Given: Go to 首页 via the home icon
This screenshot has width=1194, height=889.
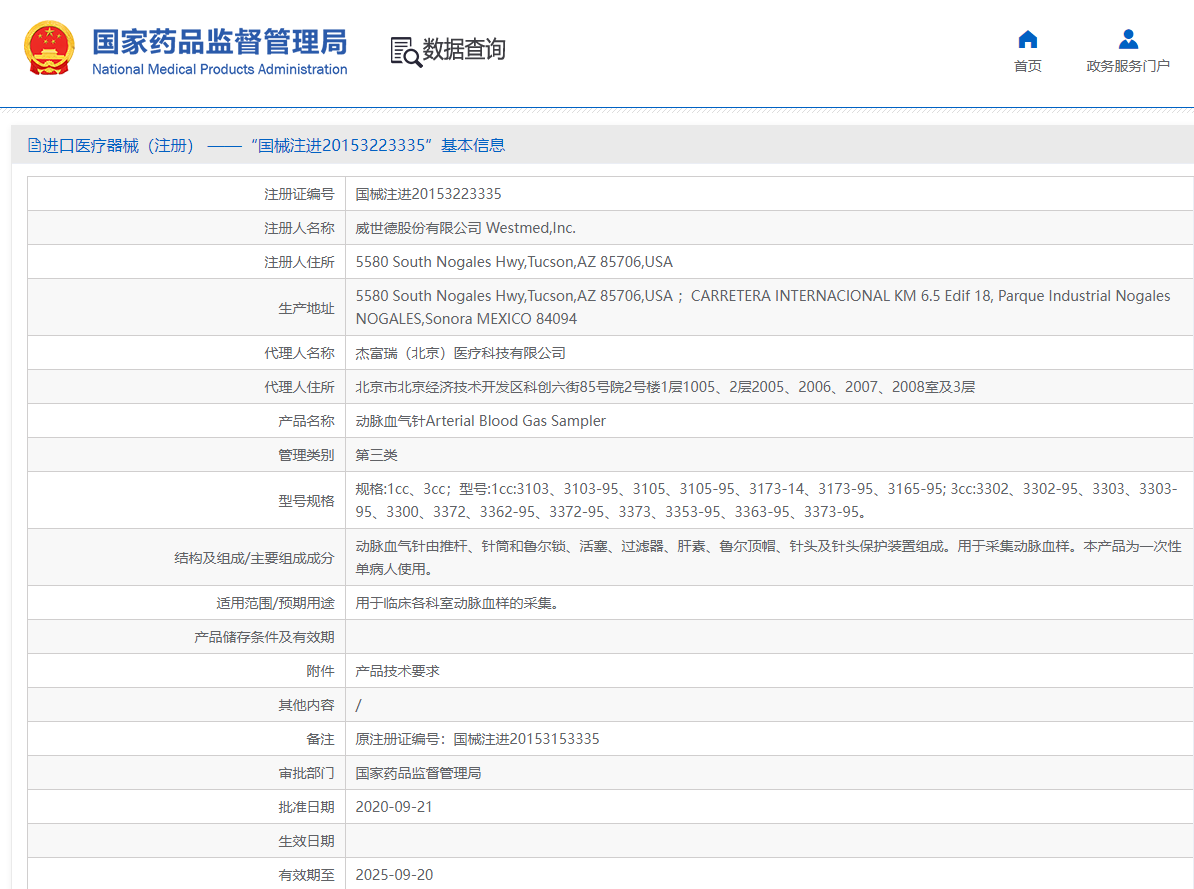Looking at the screenshot, I should (x=1027, y=39).
